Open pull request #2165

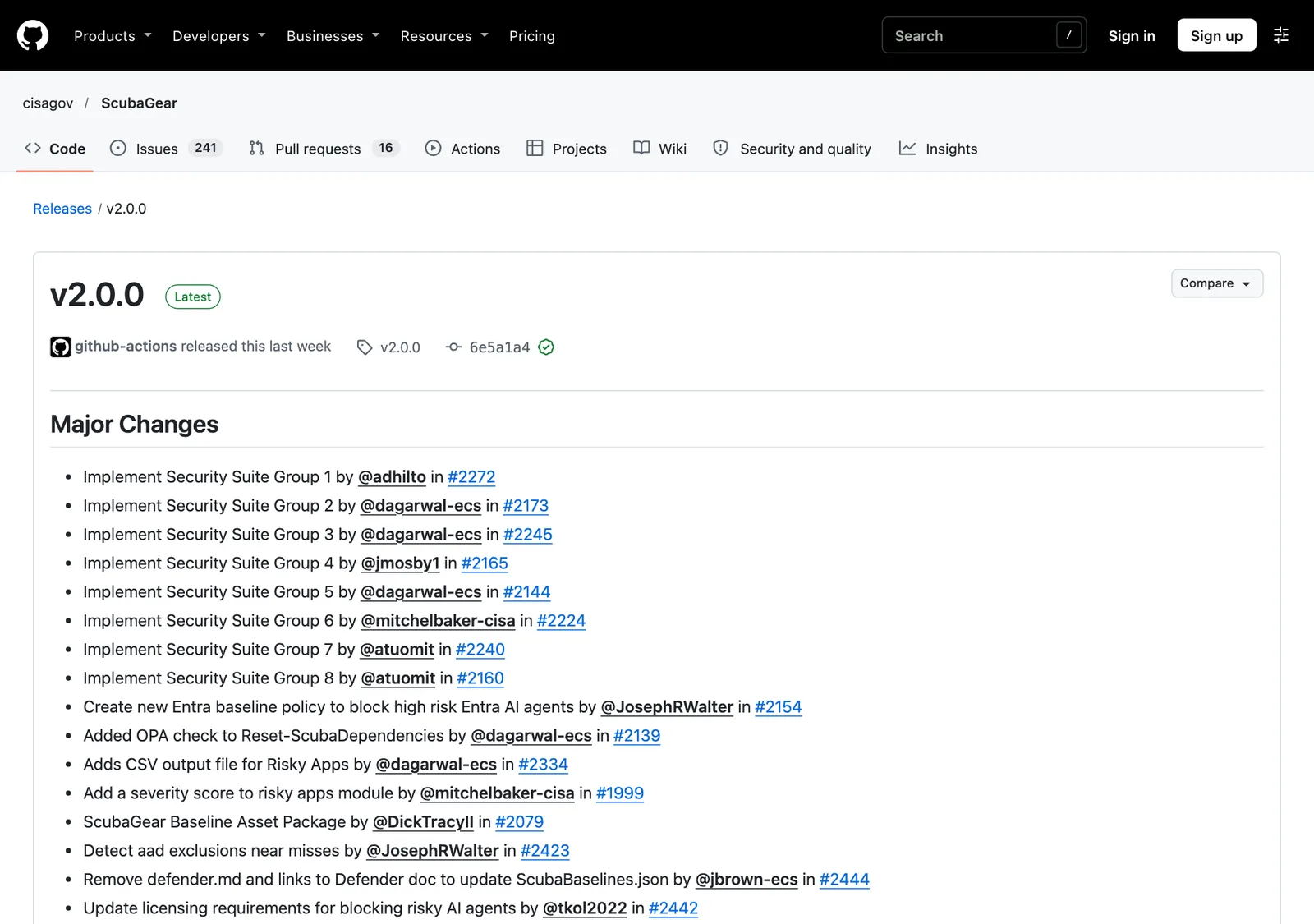click(485, 563)
